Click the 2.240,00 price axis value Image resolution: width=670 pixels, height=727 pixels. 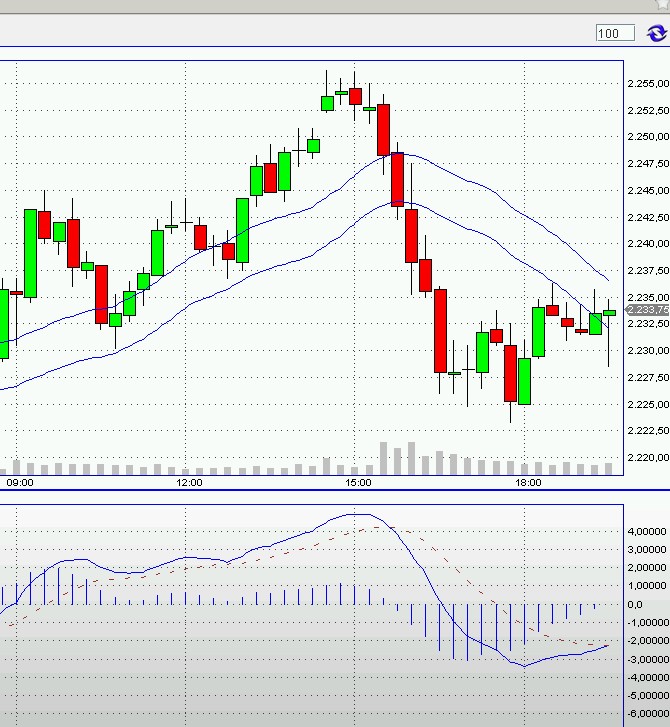click(648, 244)
